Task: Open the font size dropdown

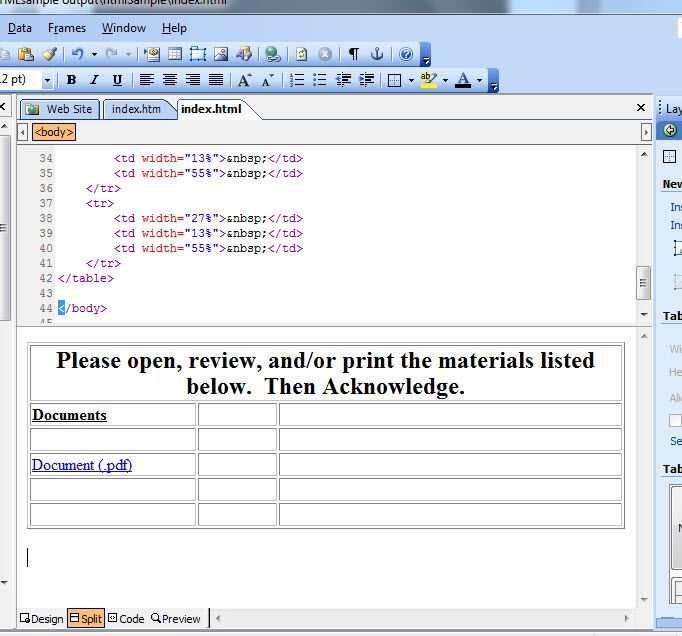Action: pos(47,80)
